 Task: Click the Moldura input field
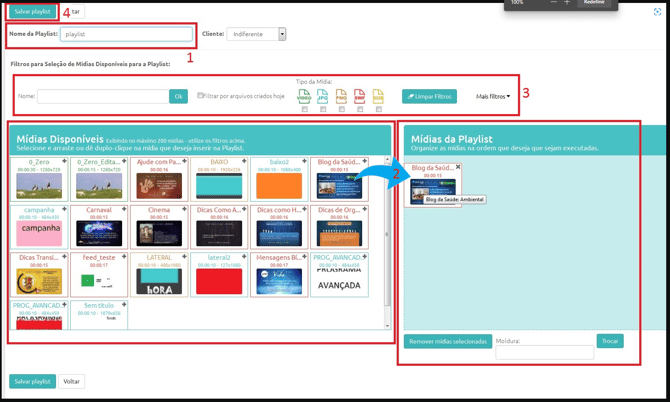coord(544,353)
